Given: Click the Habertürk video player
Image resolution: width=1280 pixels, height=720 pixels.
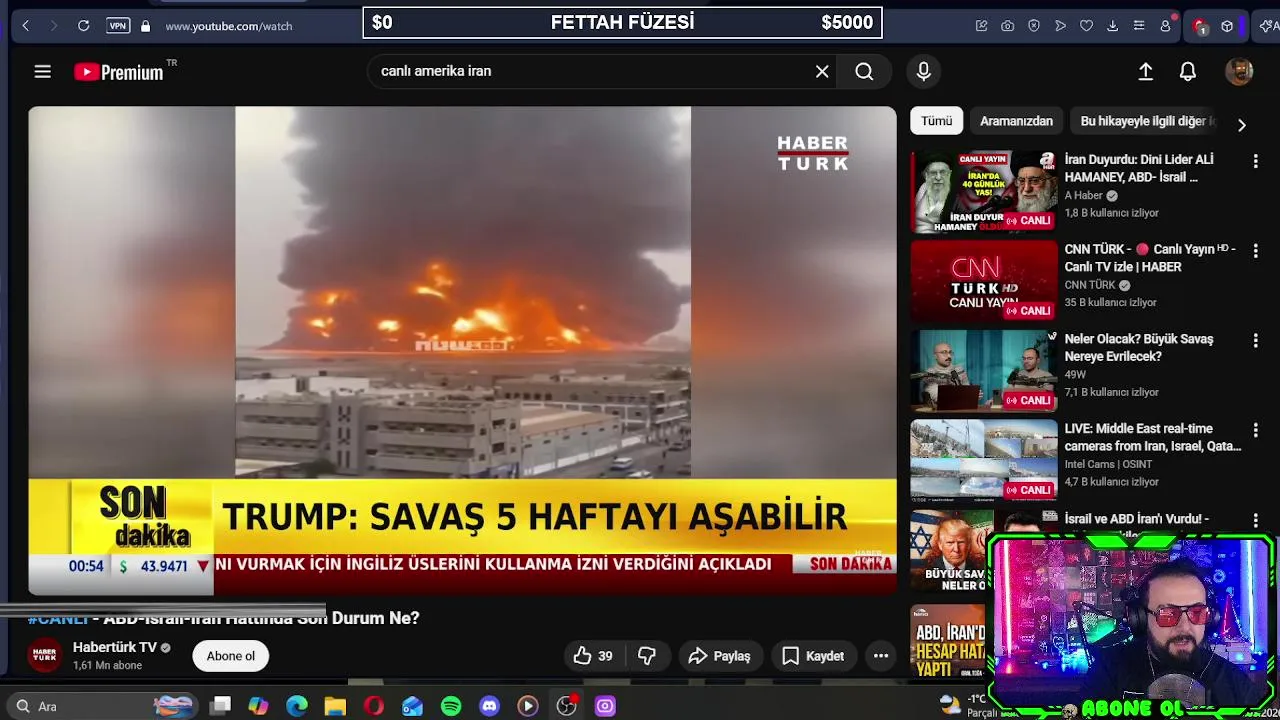Looking at the screenshot, I should (x=462, y=350).
